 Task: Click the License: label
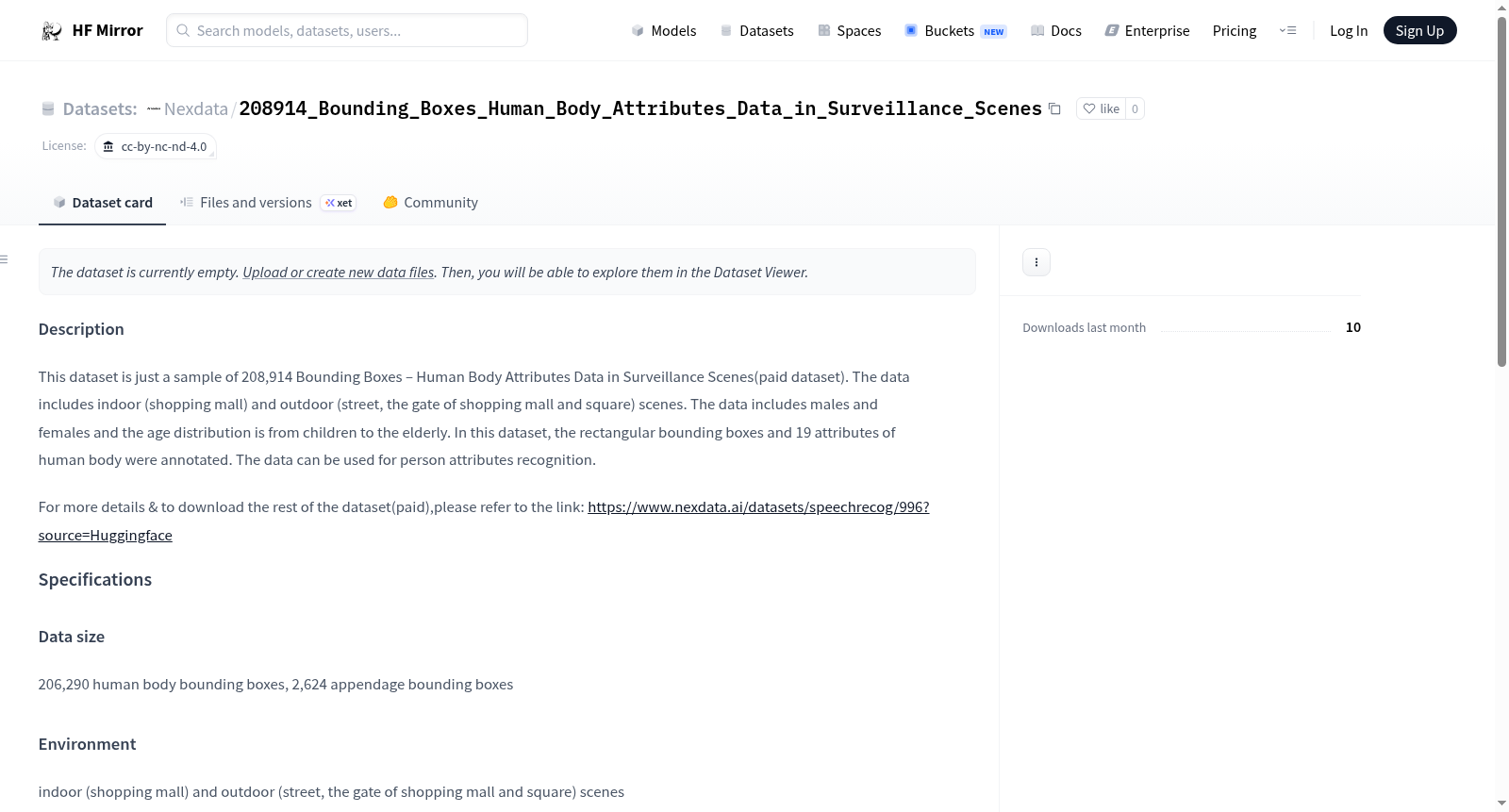[x=64, y=146]
